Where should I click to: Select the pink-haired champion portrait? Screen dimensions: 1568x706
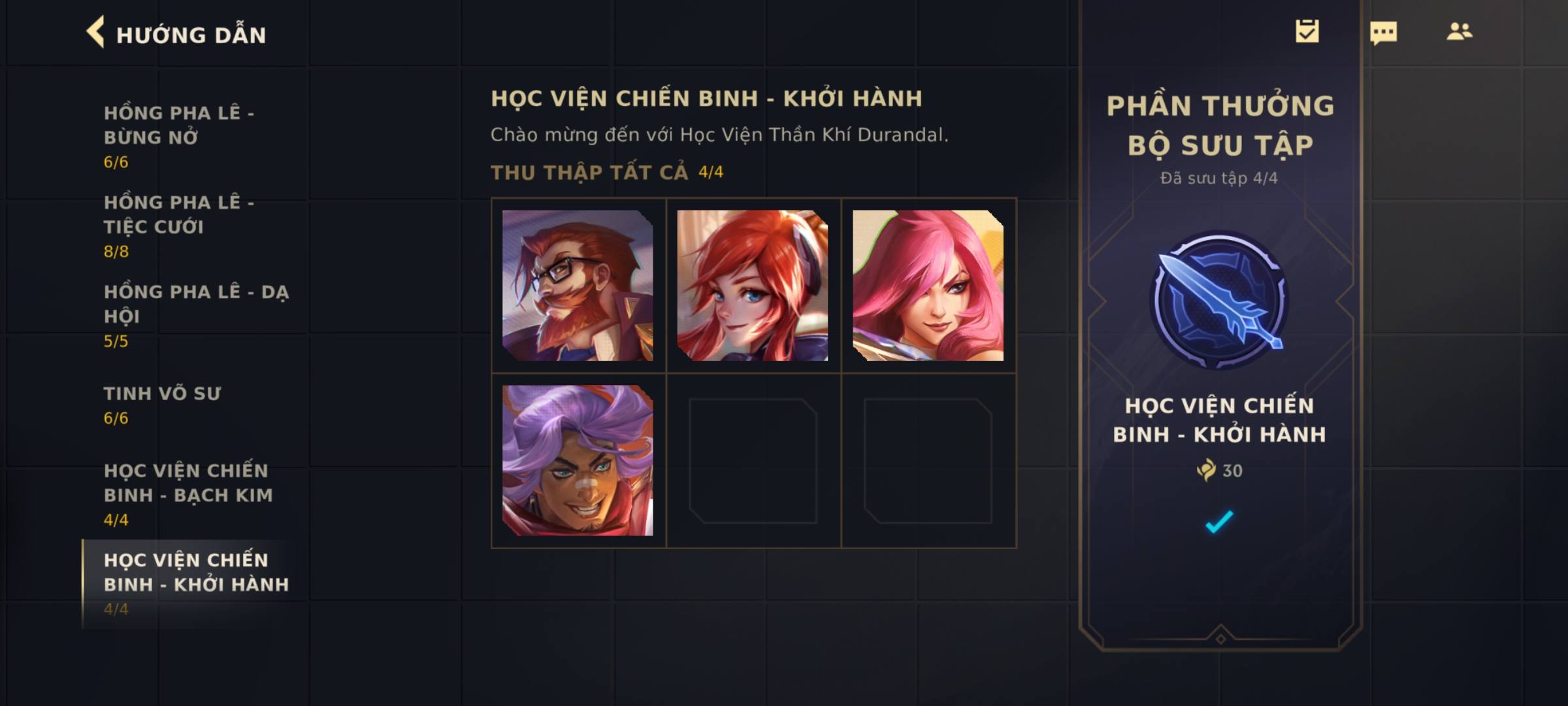pyautogui.click(x=928, y=285)
